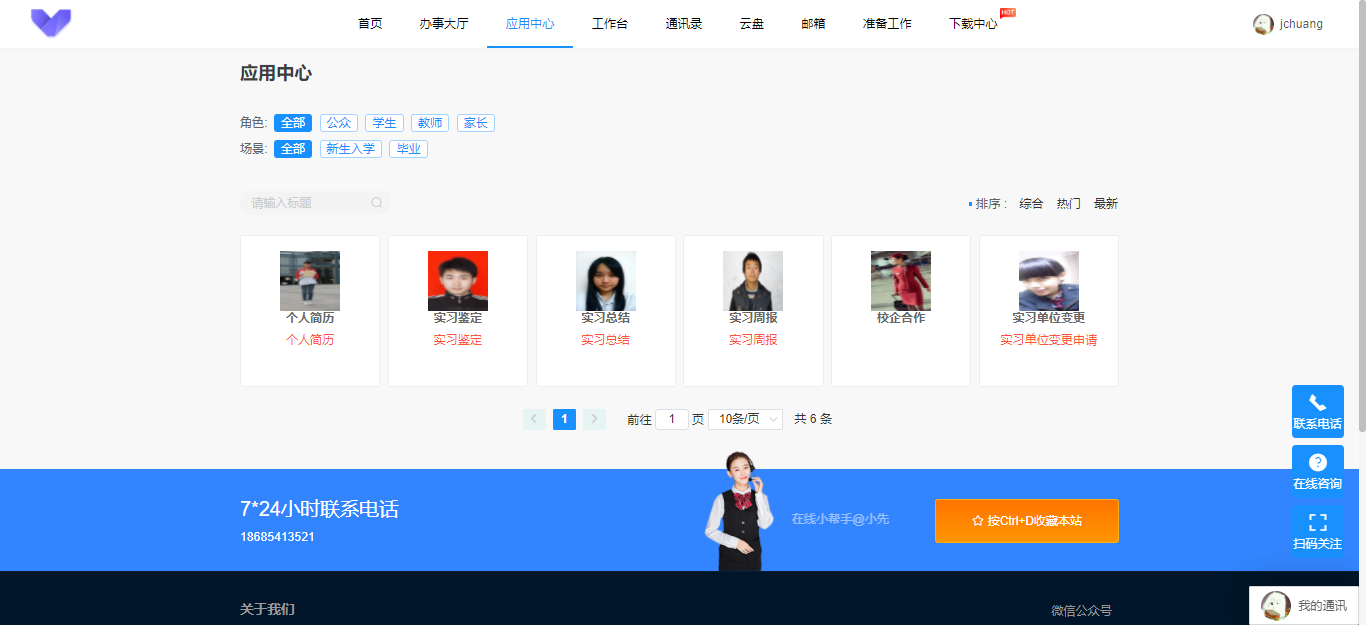Filter role by 学生
Viewport: 1366px width, 625px height.
[384, 123]
